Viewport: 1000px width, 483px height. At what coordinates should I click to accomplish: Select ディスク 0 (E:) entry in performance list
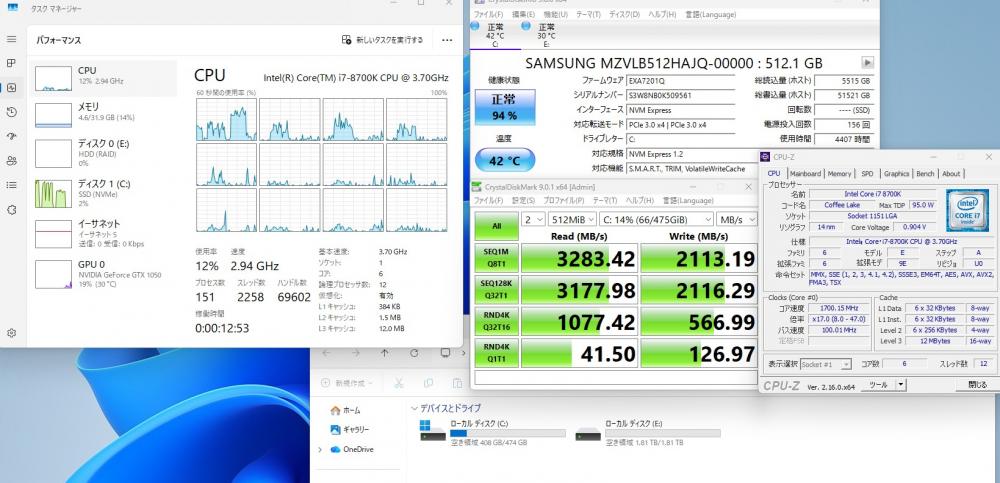pyautogui.click(x=104, y=153)
